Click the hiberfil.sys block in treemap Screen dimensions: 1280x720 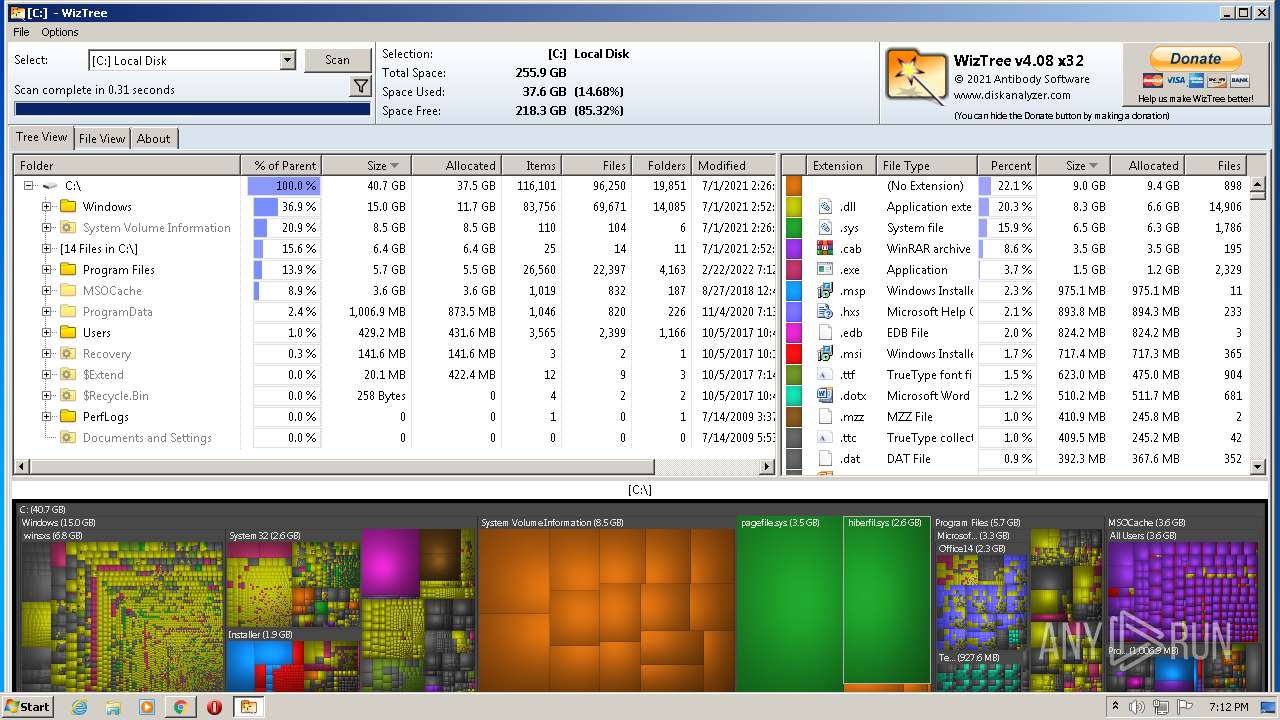point(887,600)
